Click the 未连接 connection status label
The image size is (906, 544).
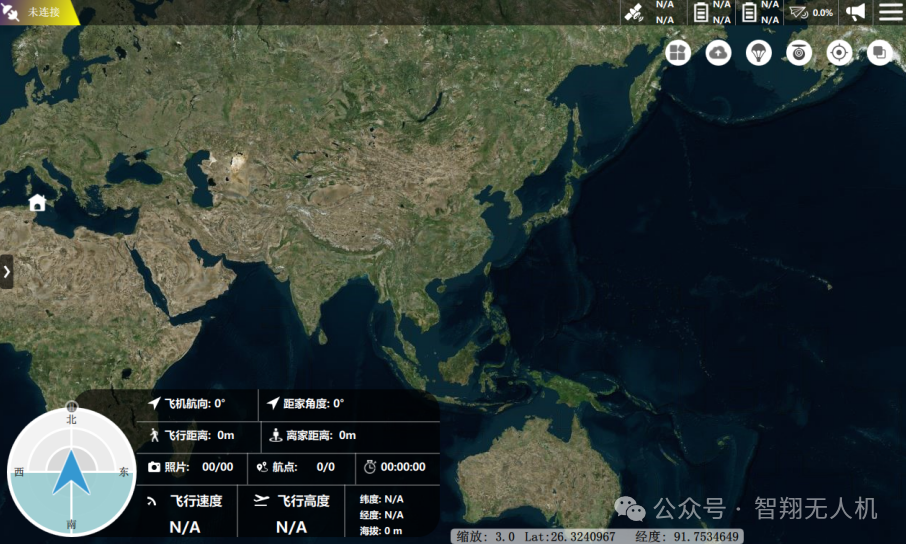click(43, 11)
